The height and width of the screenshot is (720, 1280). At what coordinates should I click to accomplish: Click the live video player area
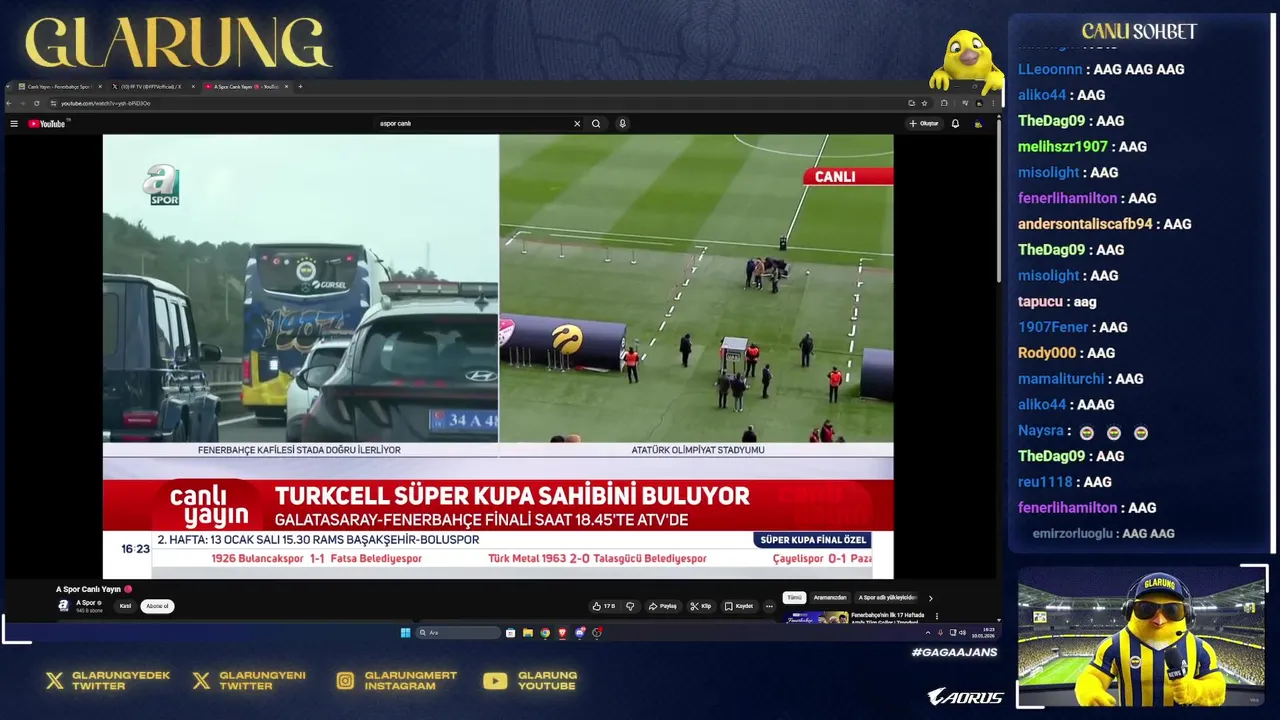(498, 356)
